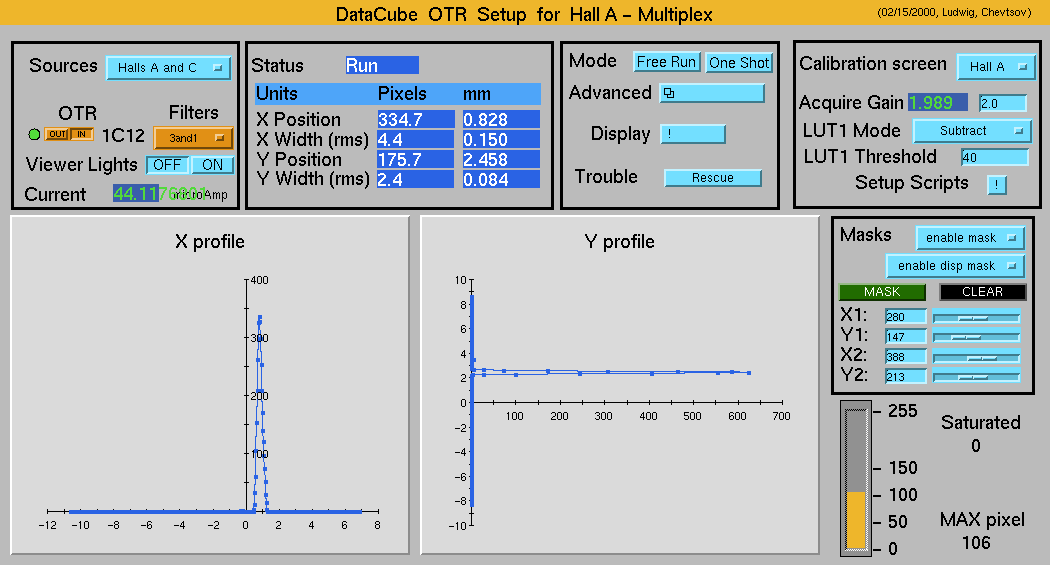Open the Setup Scripts exclamation button
1050x565 pixels.
tap(996, 184)
